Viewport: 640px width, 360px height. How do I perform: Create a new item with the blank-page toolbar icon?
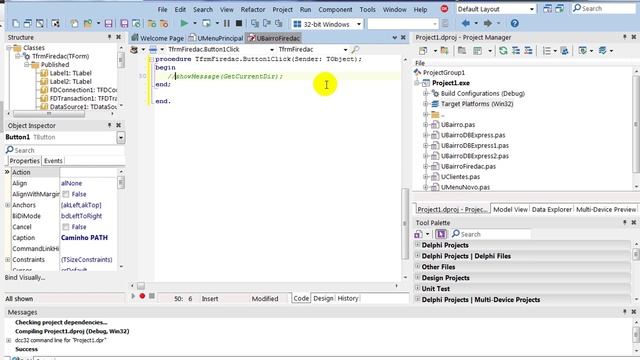pyautogui.click(x=16, y=24)
